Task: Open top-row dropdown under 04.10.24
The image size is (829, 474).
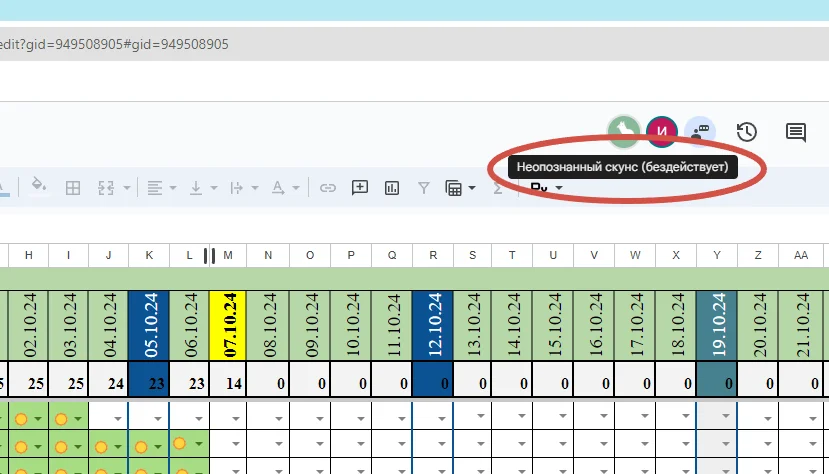Action: click(118, 419)
